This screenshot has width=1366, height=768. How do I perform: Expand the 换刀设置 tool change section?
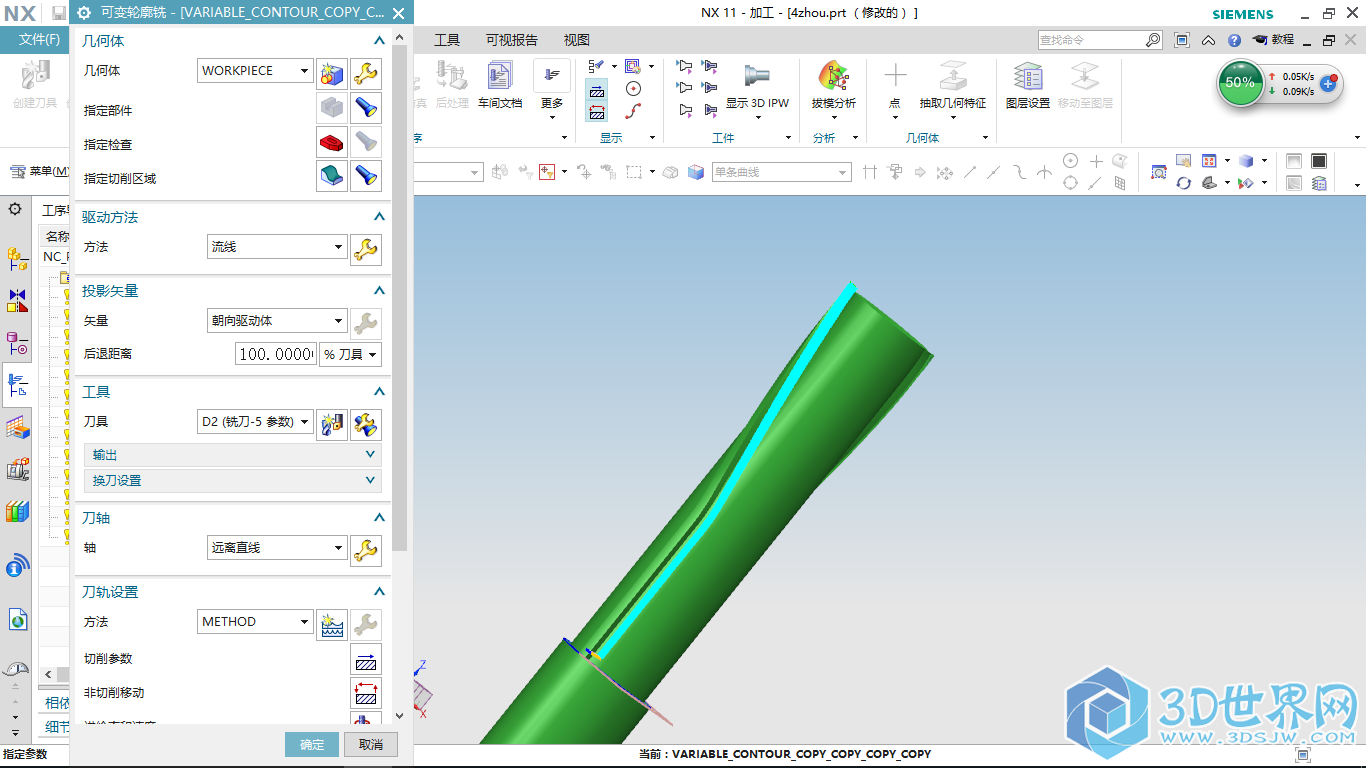coord(232,481)
